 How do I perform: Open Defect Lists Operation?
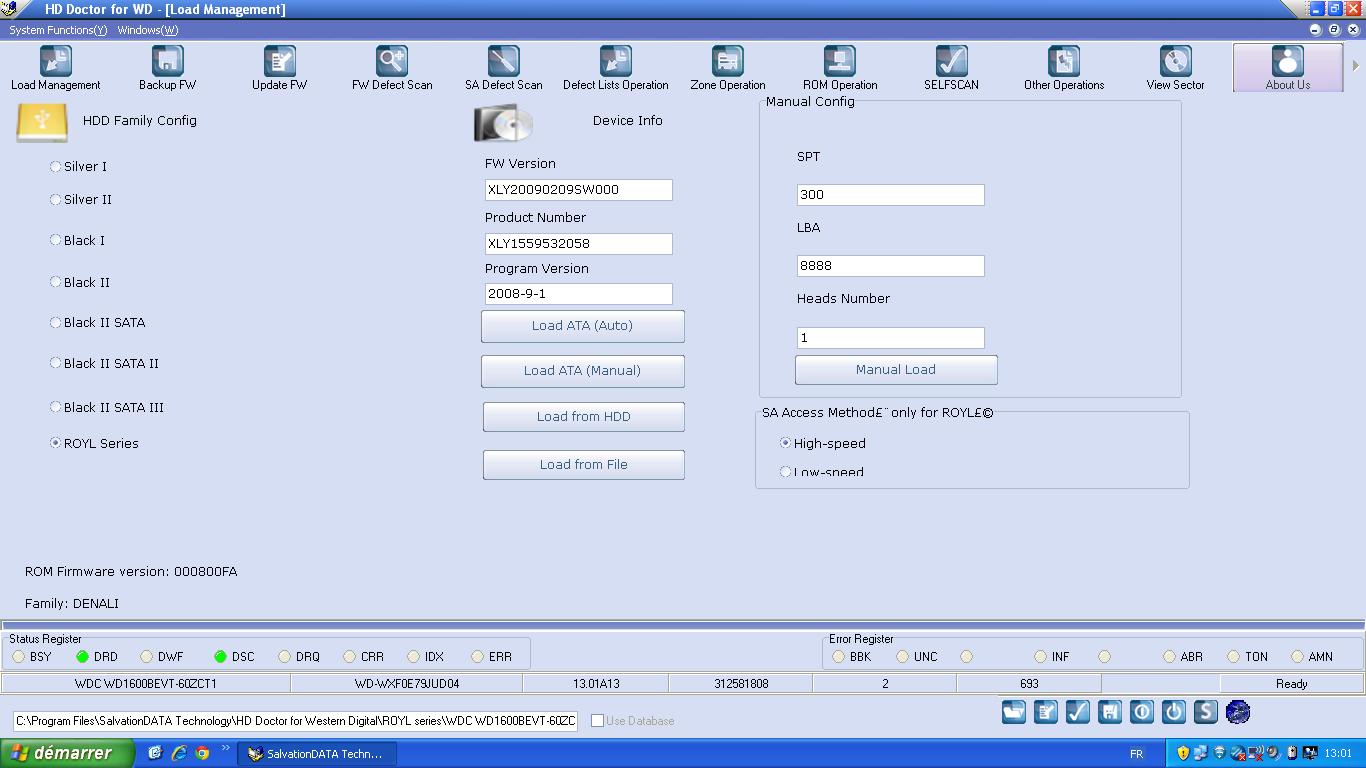616,68
